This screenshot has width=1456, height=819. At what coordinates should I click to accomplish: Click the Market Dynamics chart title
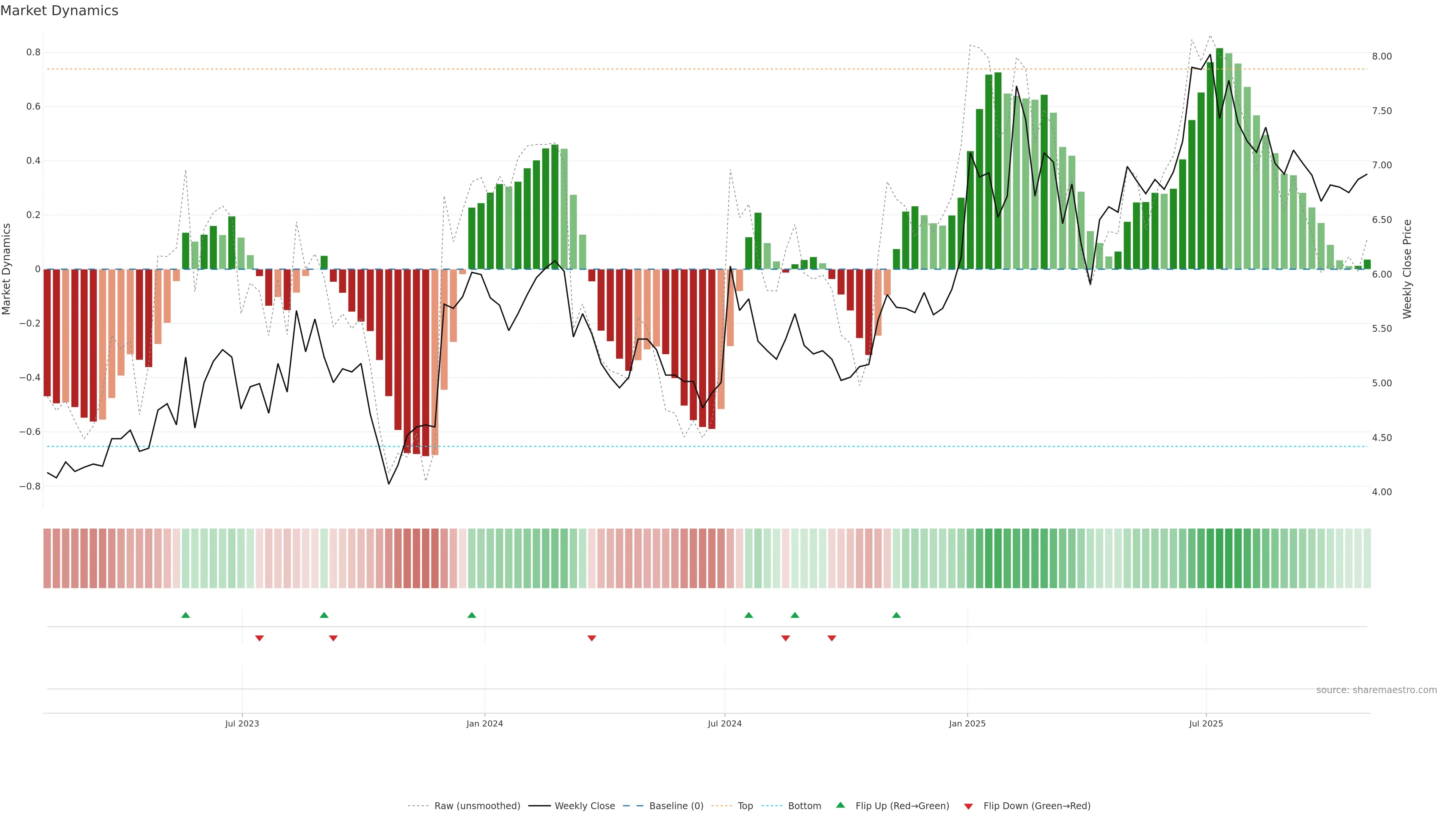click(x=60, y=11)
